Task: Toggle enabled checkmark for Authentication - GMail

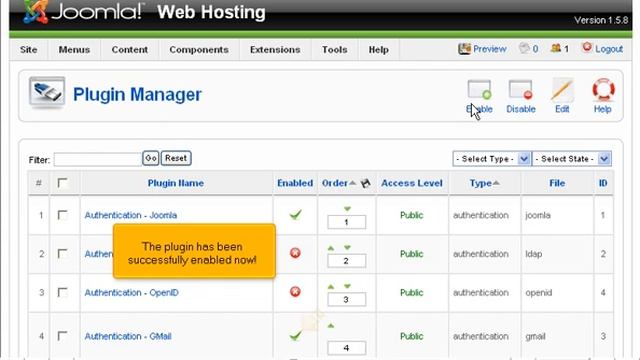Action: pos(295,336)
